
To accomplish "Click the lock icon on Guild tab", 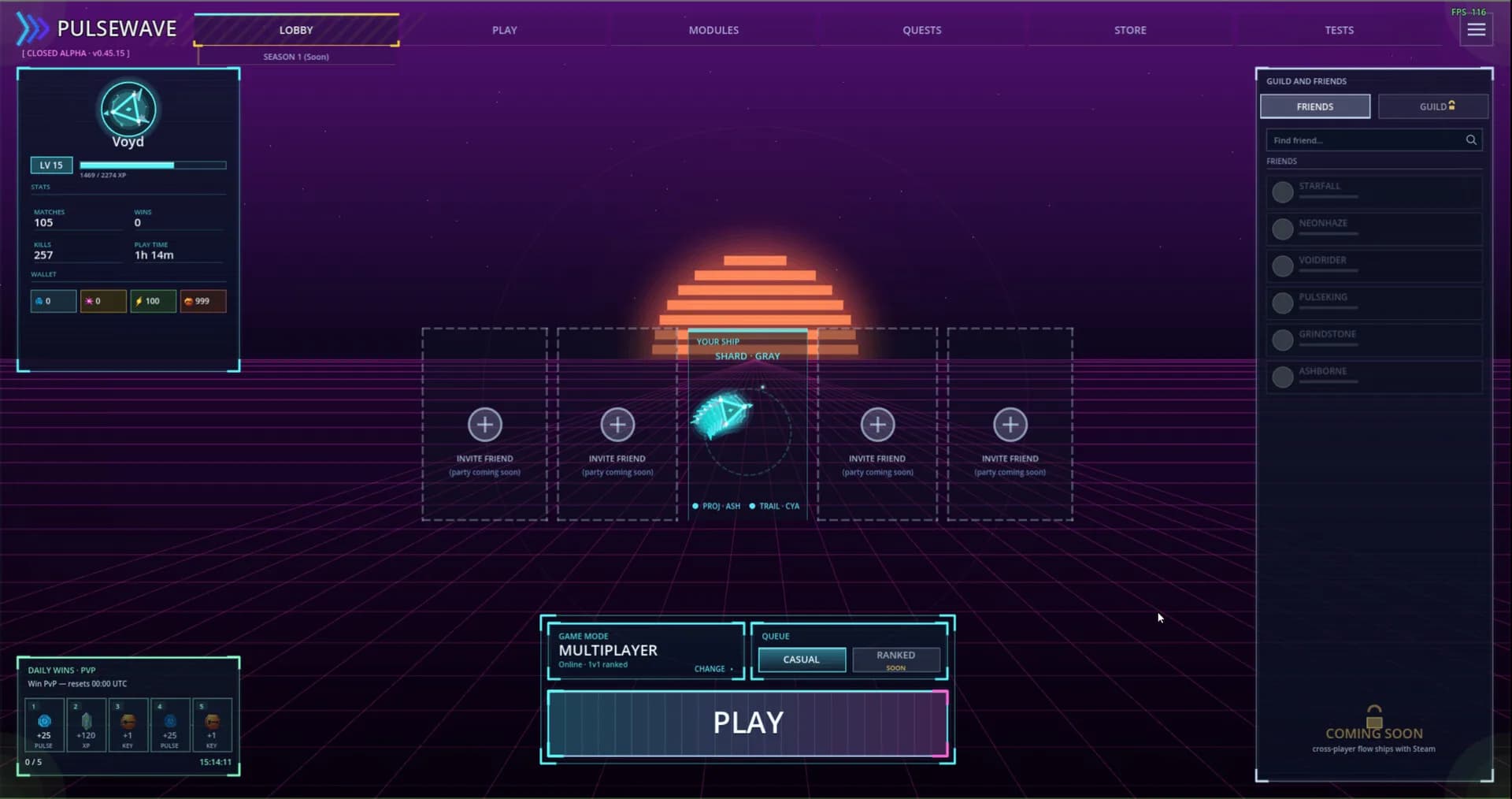I will coord(1451,105).
